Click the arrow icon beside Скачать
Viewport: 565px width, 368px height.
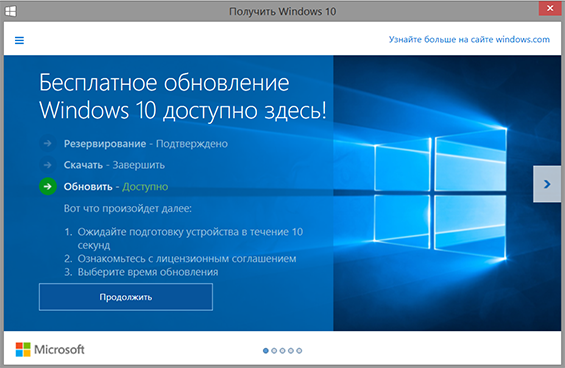tap(47, 165)
